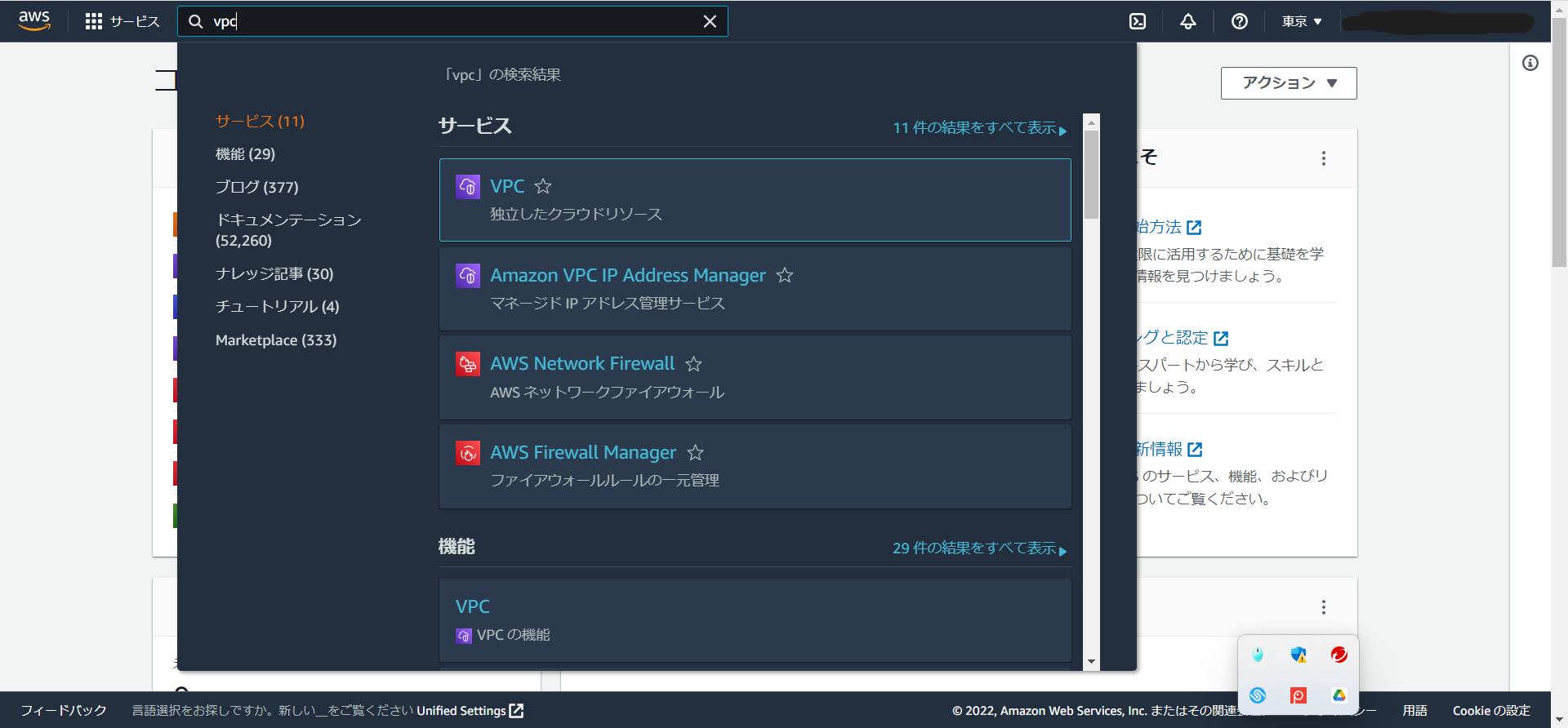This screenshot has width=1568, height=728.
Task: Click the AWS Firewall Manager icon
Action: (x=468, y=452)
